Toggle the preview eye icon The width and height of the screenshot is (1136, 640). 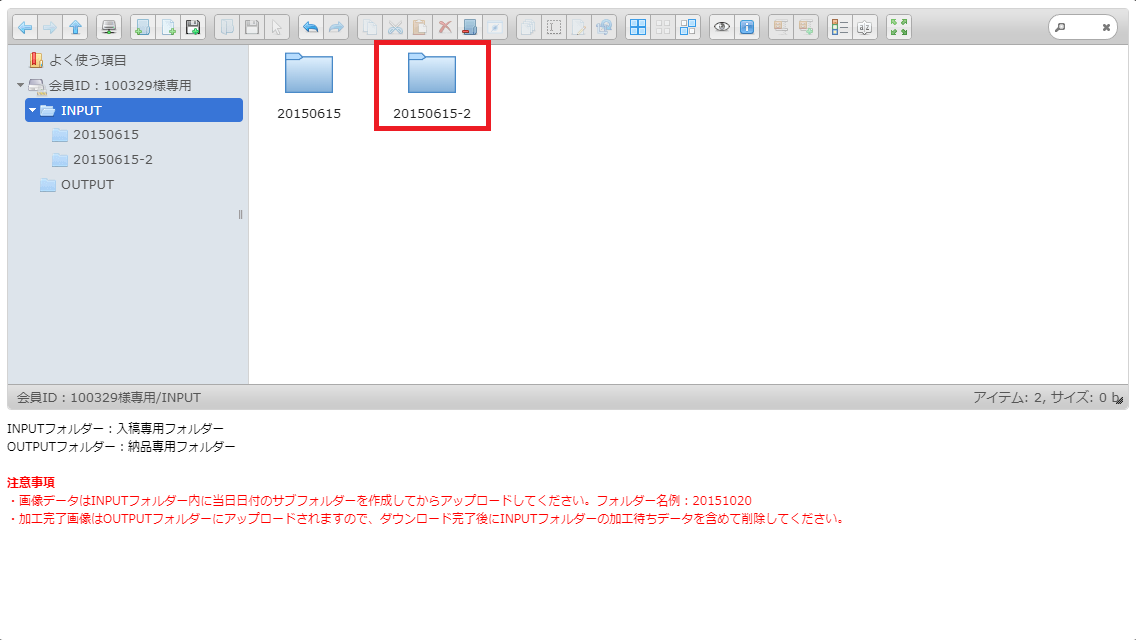721,28
